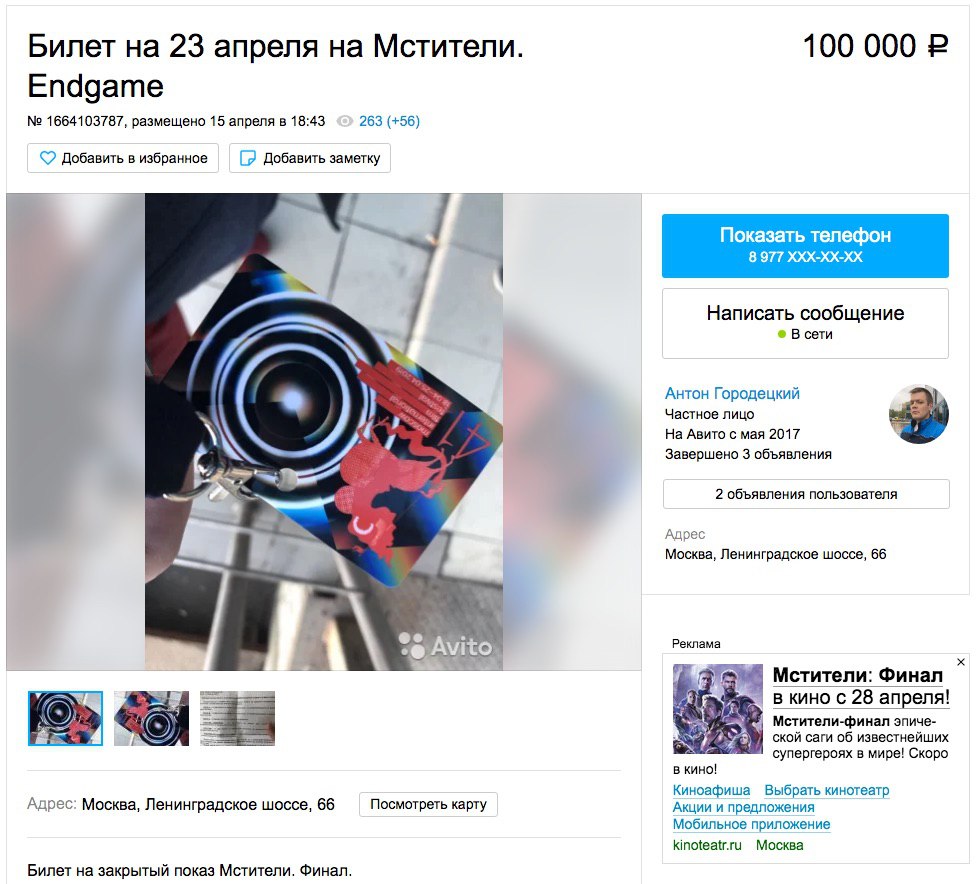Click the Мстители: Финал ad poster image

[x=718, y=709]
